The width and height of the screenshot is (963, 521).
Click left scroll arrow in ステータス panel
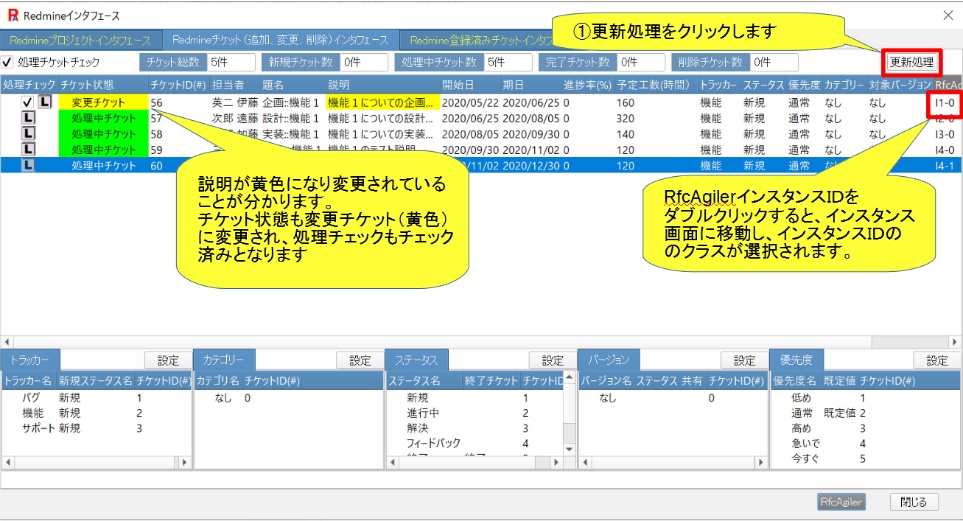pyautogui.click(x=393, y=462)
